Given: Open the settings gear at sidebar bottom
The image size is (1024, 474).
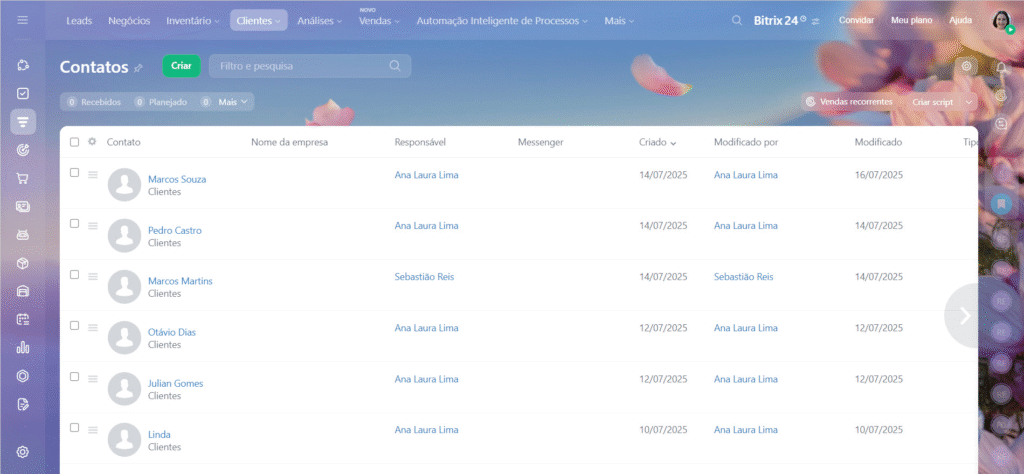Looking at the screenshot, I should point(23,452).
